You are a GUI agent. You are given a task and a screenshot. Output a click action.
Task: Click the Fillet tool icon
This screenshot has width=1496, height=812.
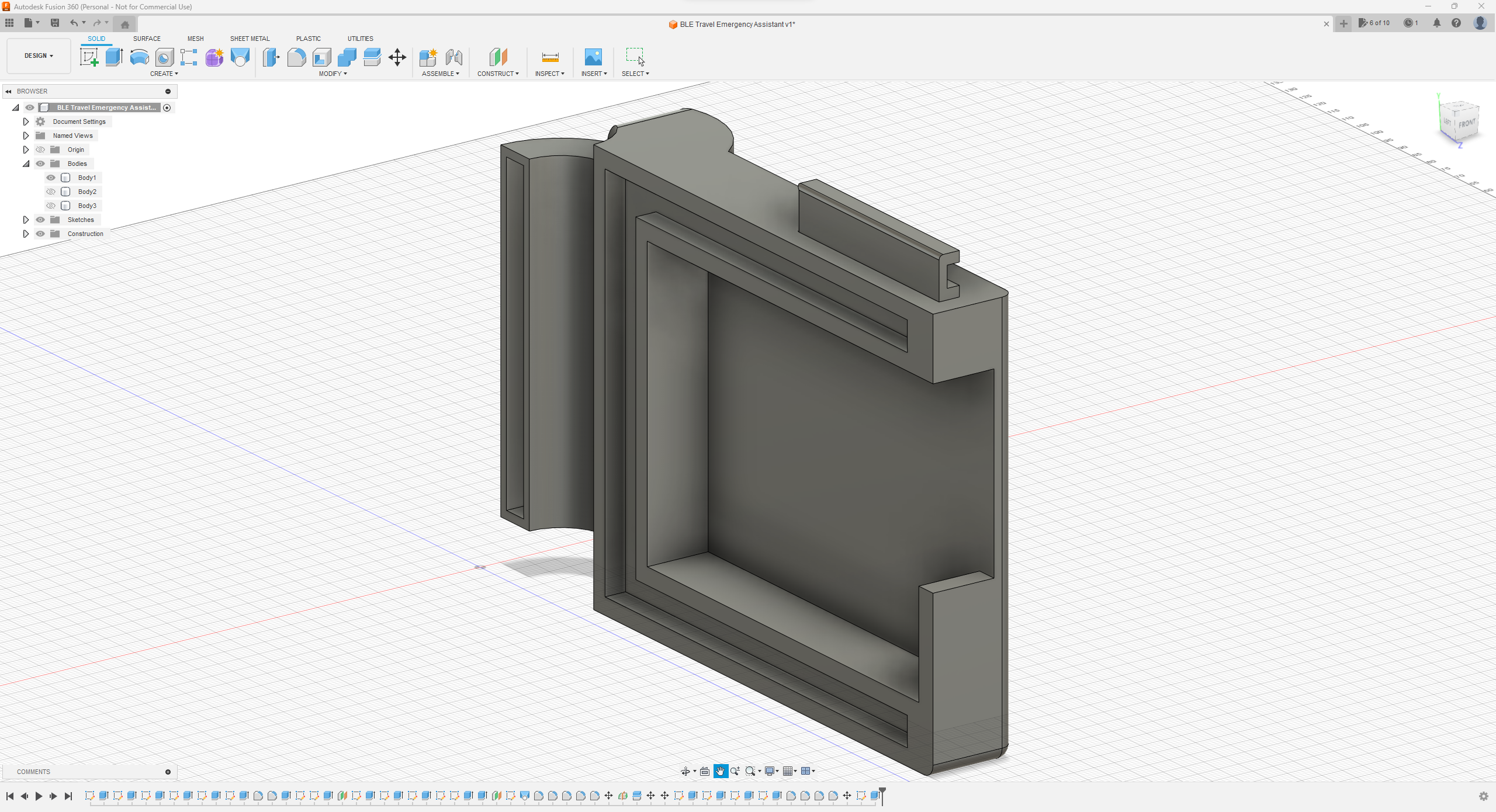(296, 57)
